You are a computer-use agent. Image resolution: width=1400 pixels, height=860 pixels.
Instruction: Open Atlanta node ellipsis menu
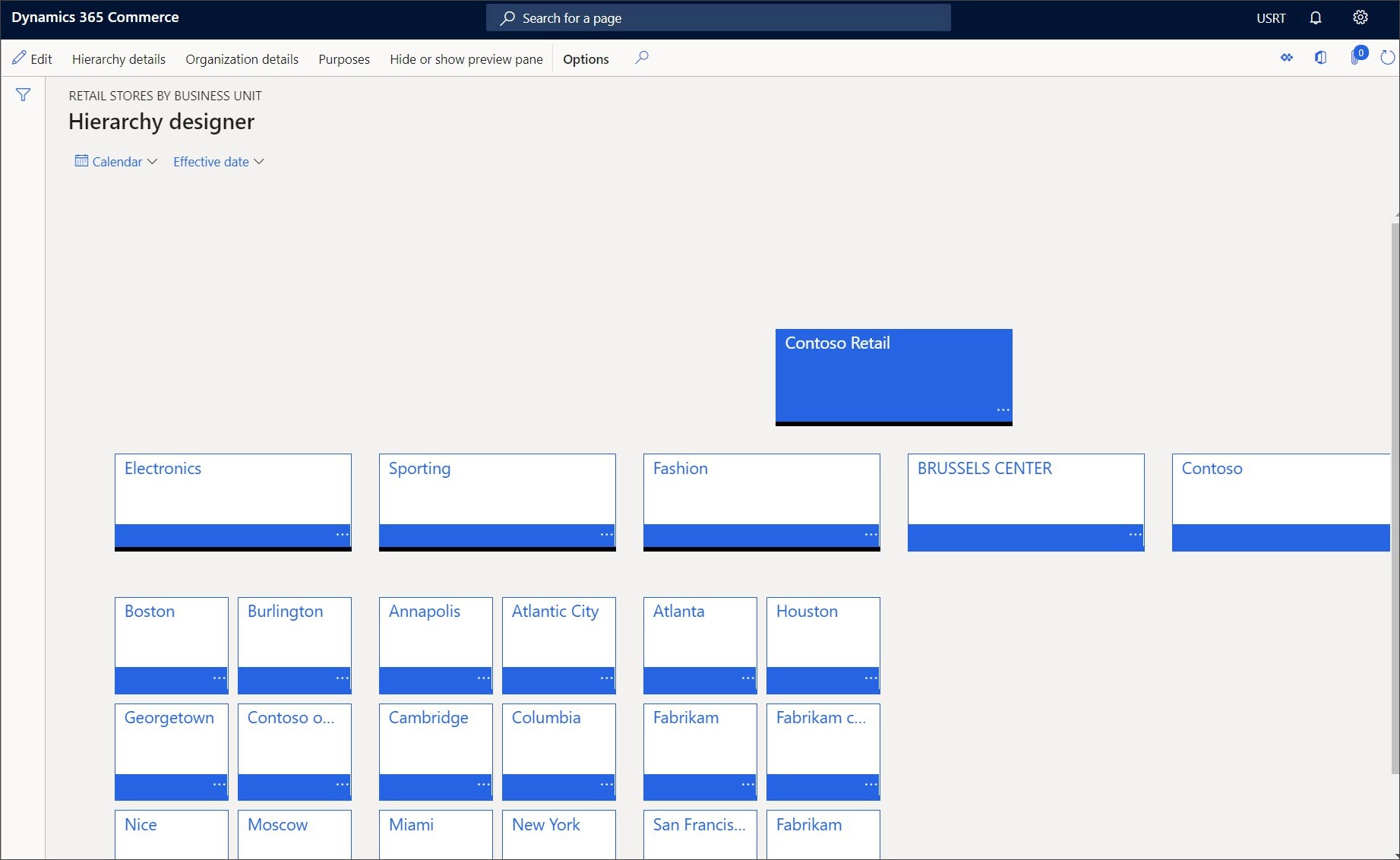(748, 678)
